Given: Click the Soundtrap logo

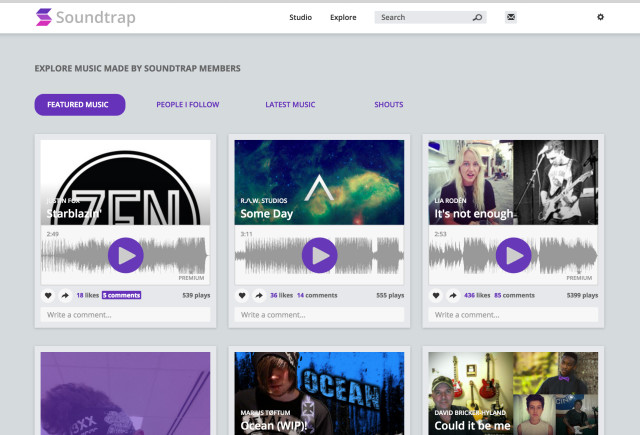Looking at the screenshot, I should click(85, 17).
